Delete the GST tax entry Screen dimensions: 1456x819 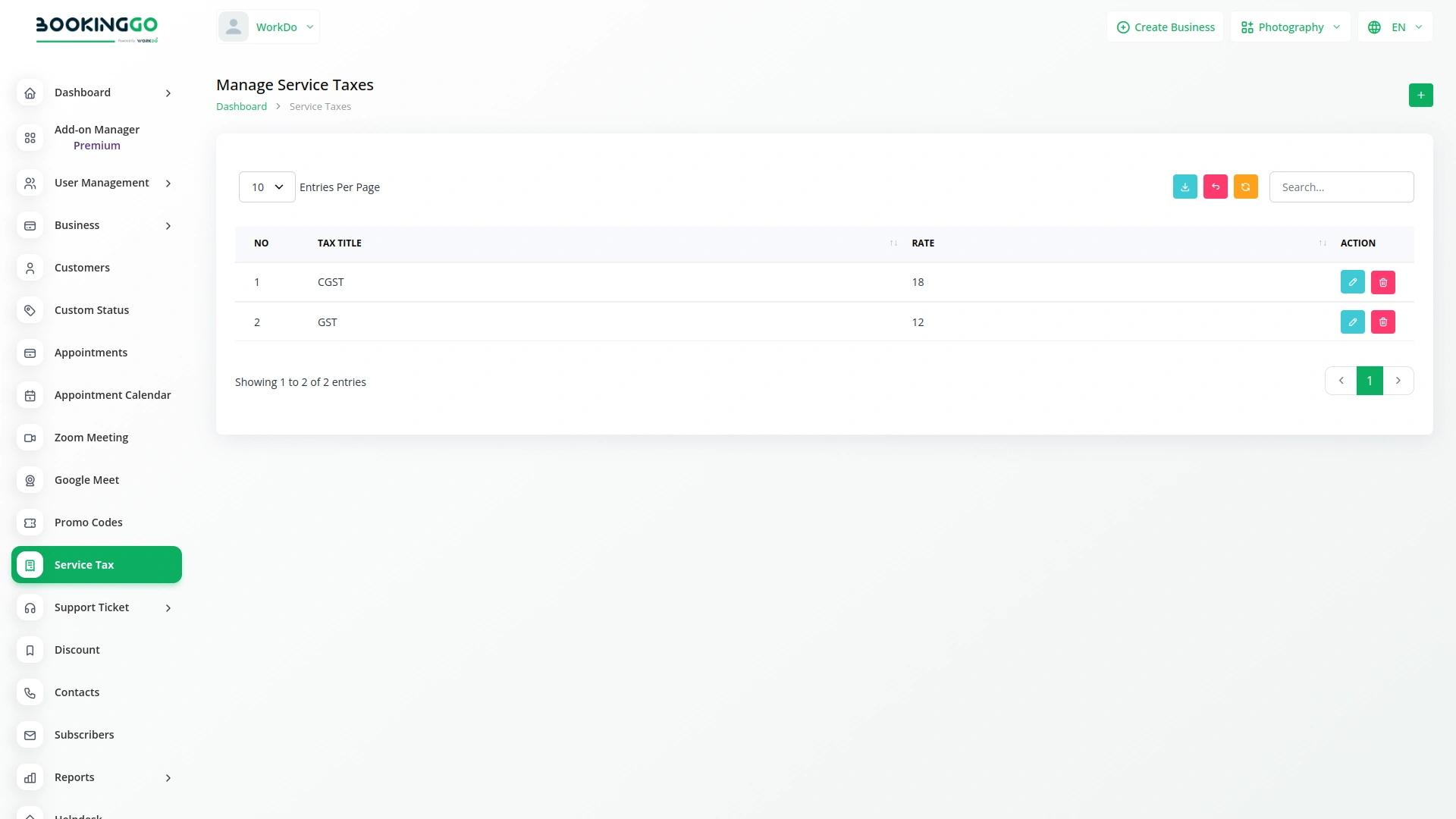(x=1382, y=322)
